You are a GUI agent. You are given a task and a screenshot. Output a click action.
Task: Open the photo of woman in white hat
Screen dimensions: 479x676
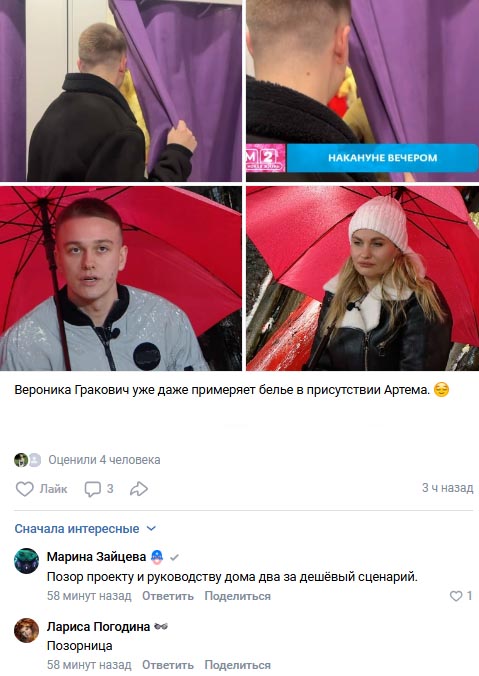click(363, 279)
